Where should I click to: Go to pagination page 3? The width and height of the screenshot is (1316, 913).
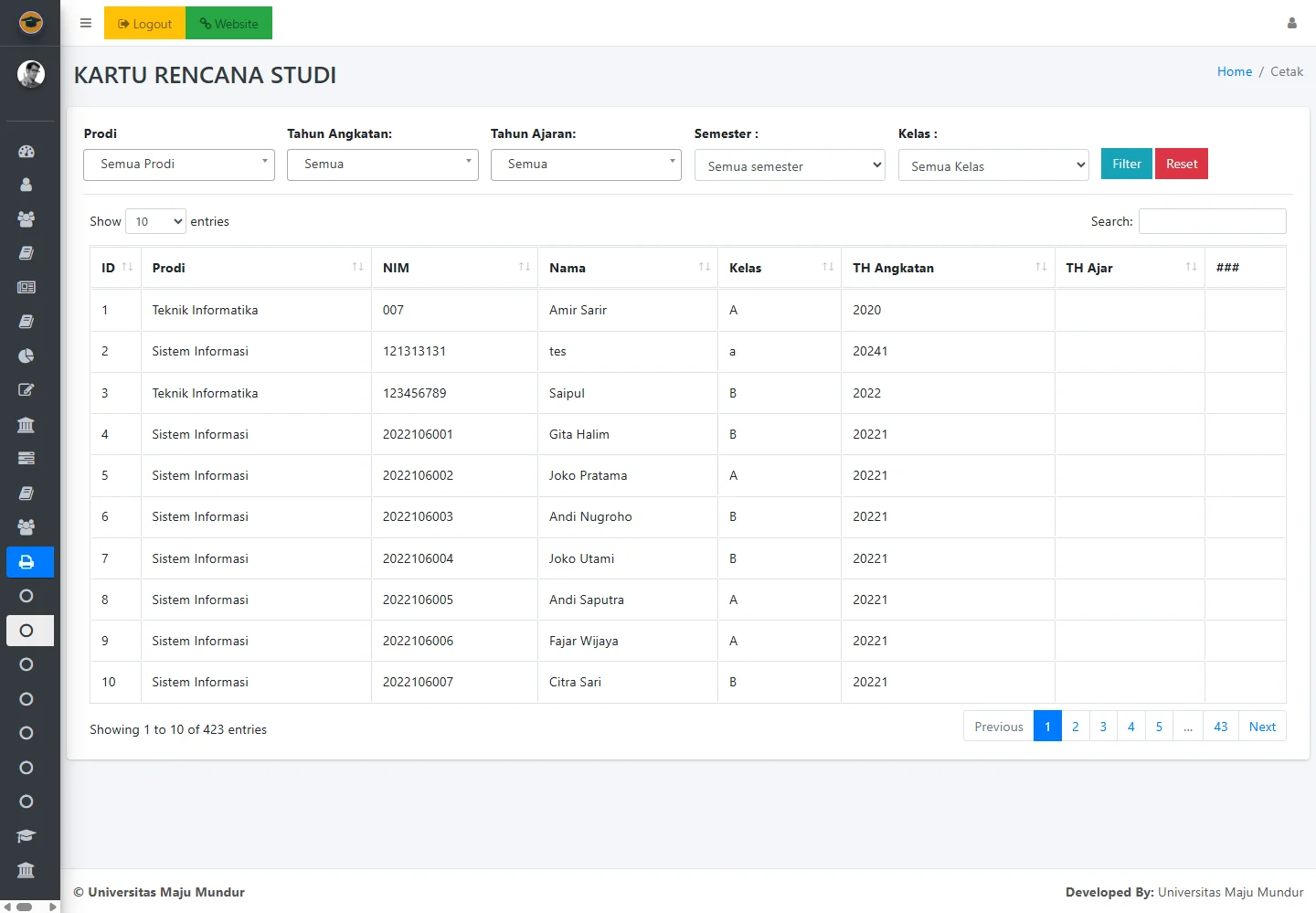pos(1103,727)
